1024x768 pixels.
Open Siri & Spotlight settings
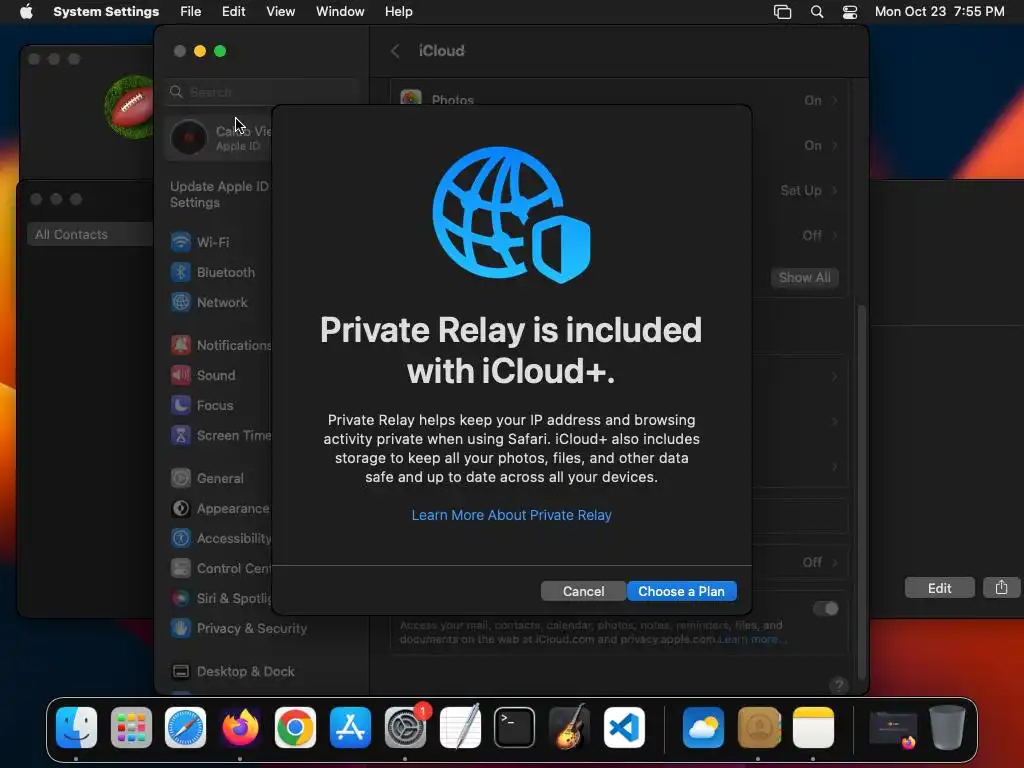(220, 598)
